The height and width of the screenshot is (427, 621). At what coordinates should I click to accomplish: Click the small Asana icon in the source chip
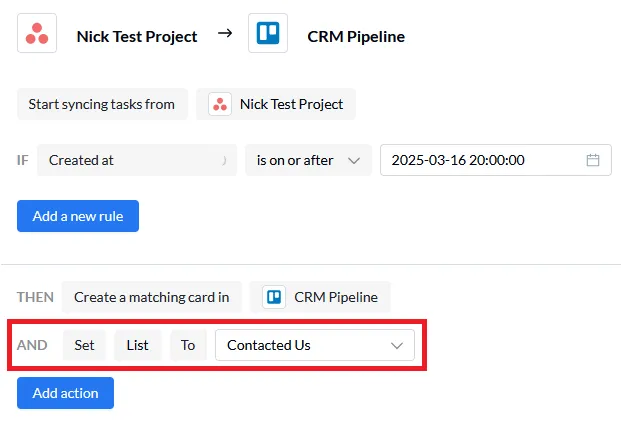221,104
